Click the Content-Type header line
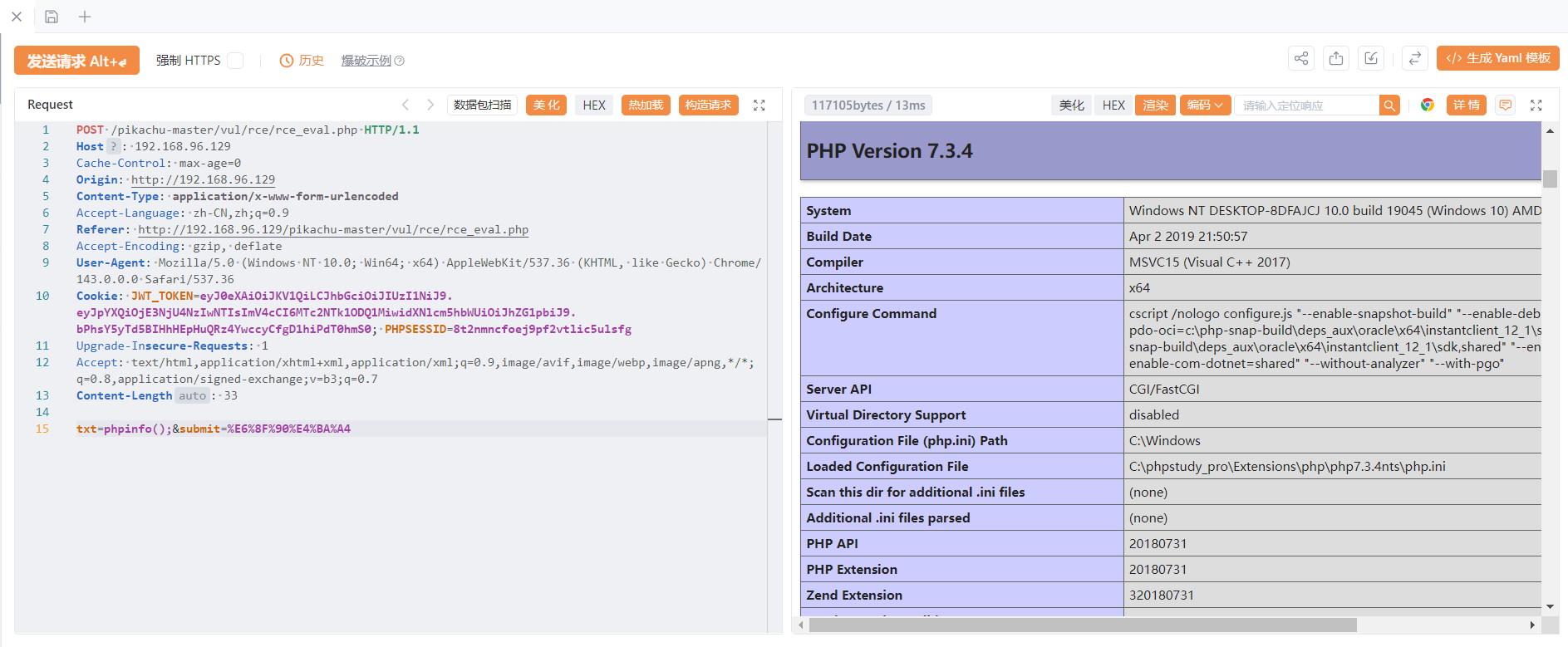Screen dimensions: 1568x647 pos(238,196)
